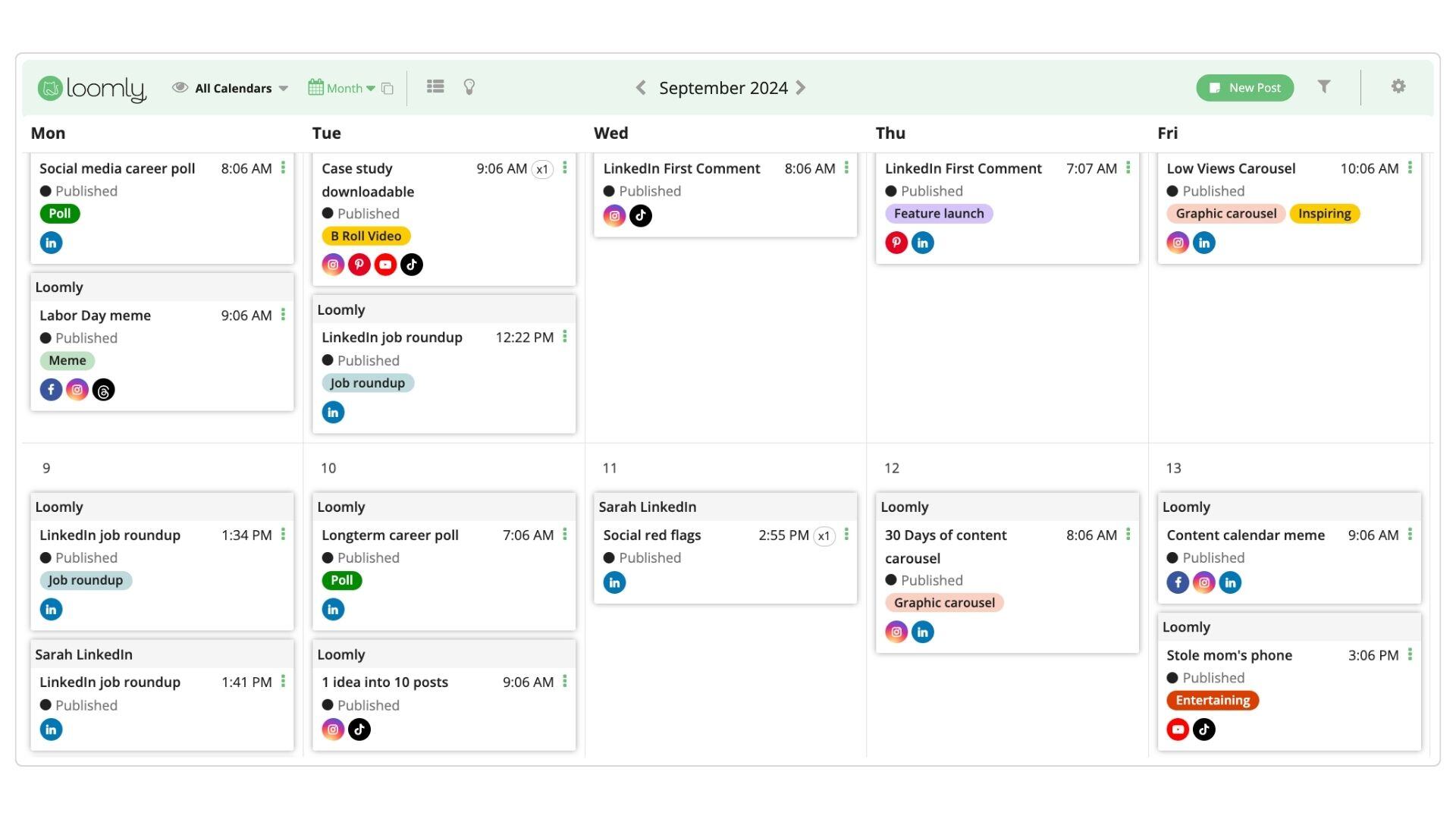The image size is (1456, 819).
Task: Open the list view icon in toolbar
Action: coord(435,86)
